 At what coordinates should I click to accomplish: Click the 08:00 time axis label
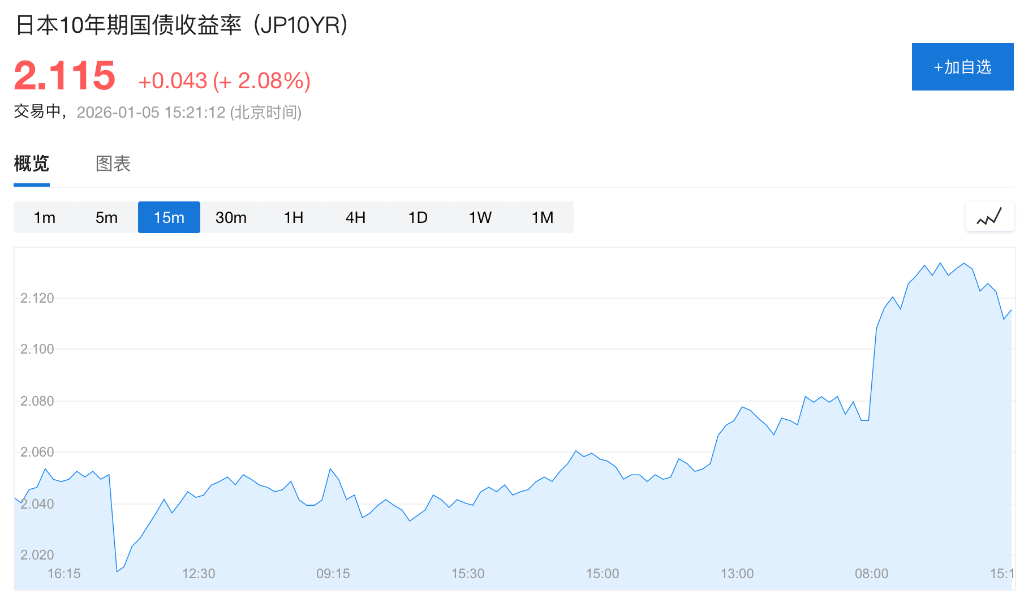(871, 574)
